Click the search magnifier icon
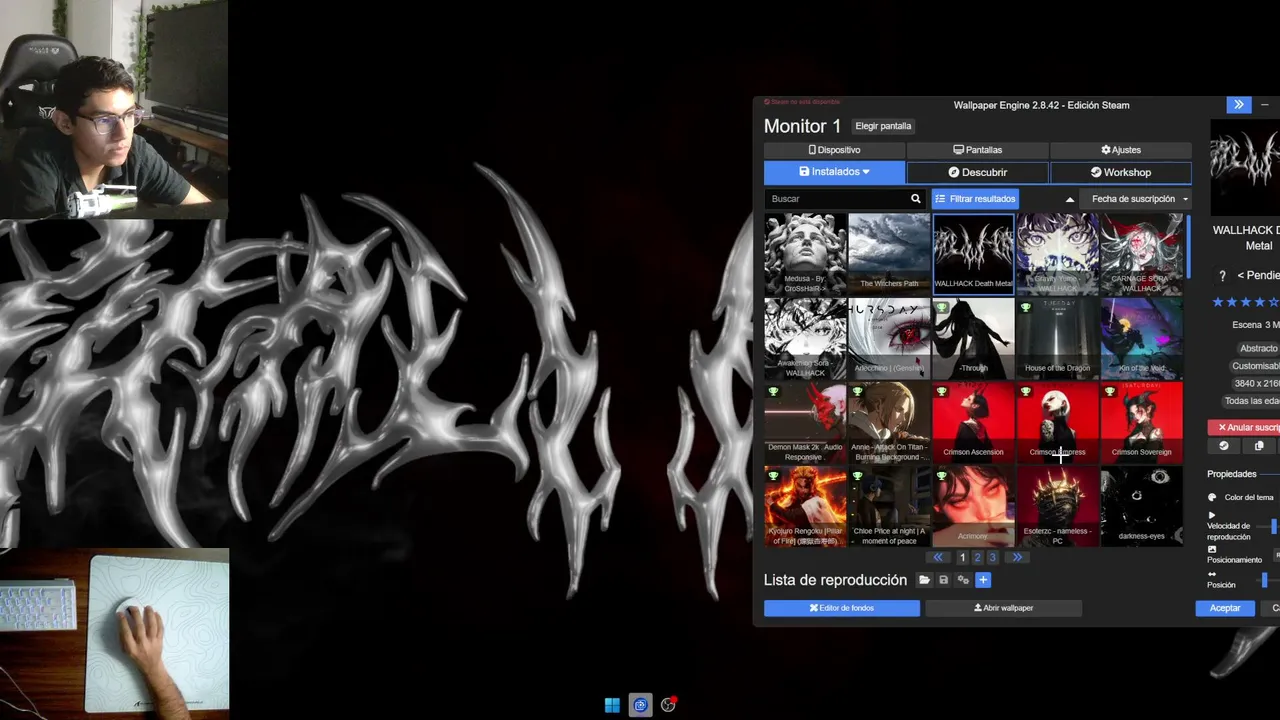Image resolution: width=1280 pixels, height=720 pixels. tap(915, 199)
